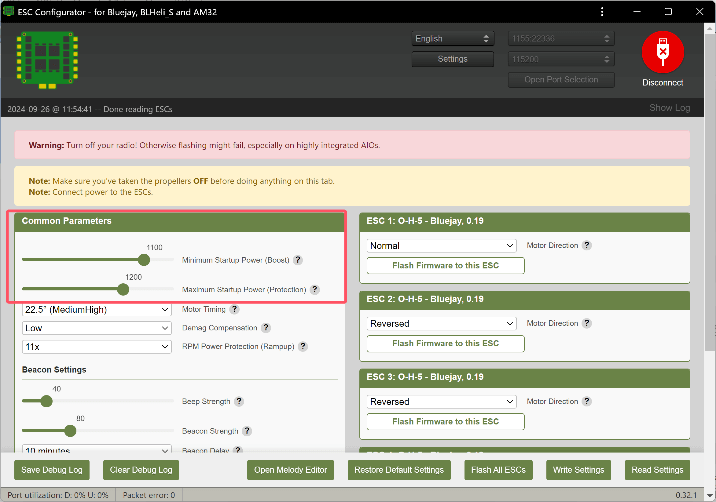The image size is (716, 502).
Task: Open the English language dropdown
Action: (x=453, y=39)
